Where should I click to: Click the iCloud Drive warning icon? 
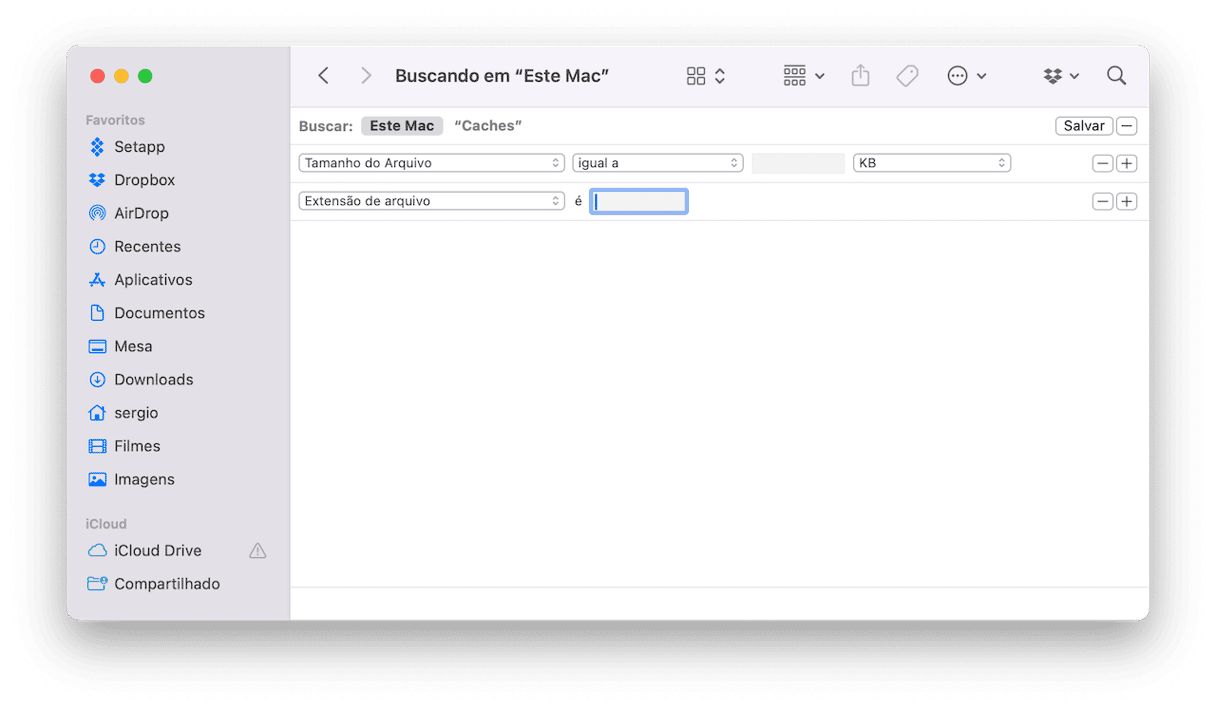(x=257, y=551)
